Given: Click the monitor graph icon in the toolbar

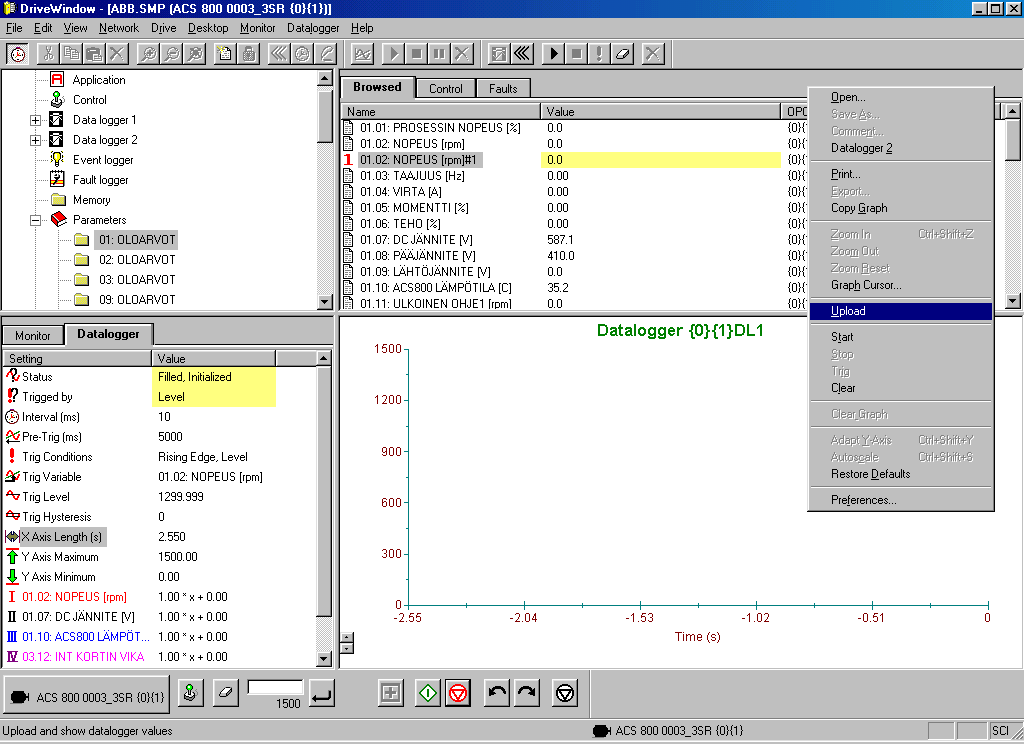Looking at the screenshot, I should pos(362,54).
